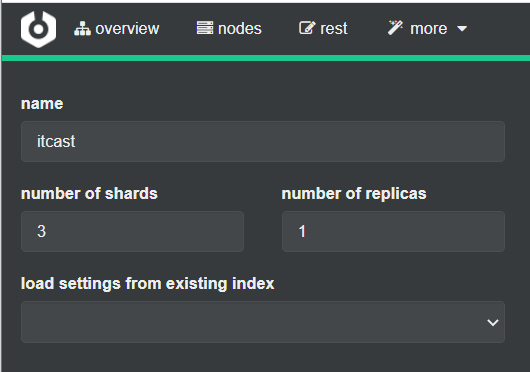Go to the nodes page

click(240, 28)
